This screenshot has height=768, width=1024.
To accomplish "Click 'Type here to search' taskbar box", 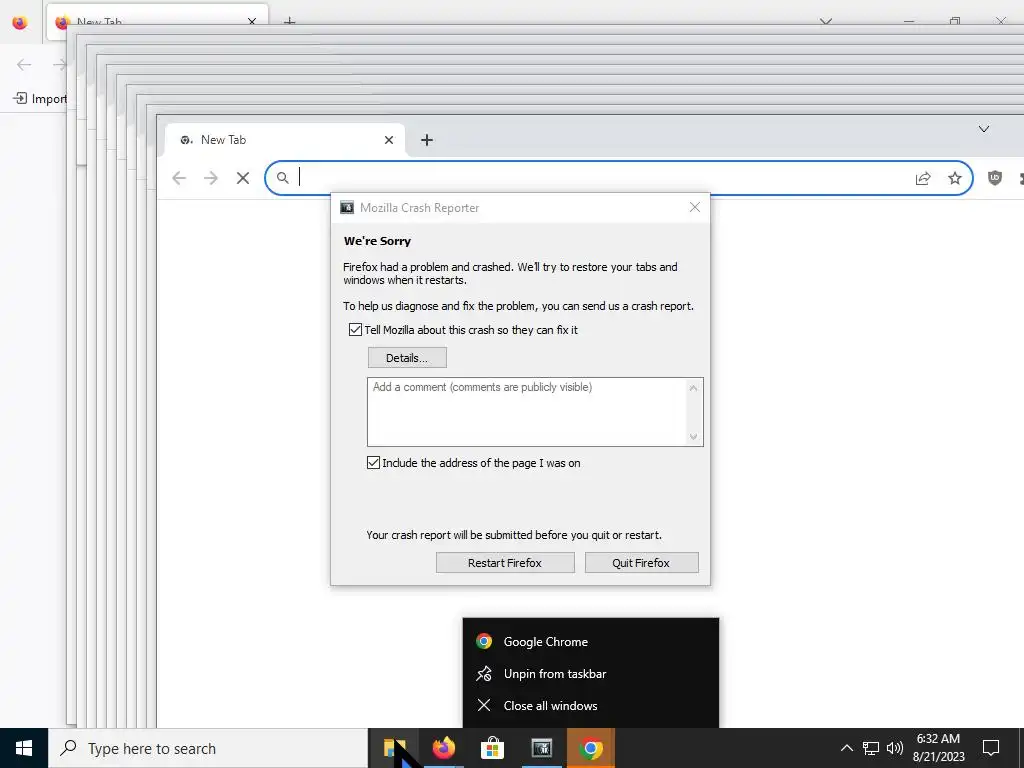I will [208, 748].
